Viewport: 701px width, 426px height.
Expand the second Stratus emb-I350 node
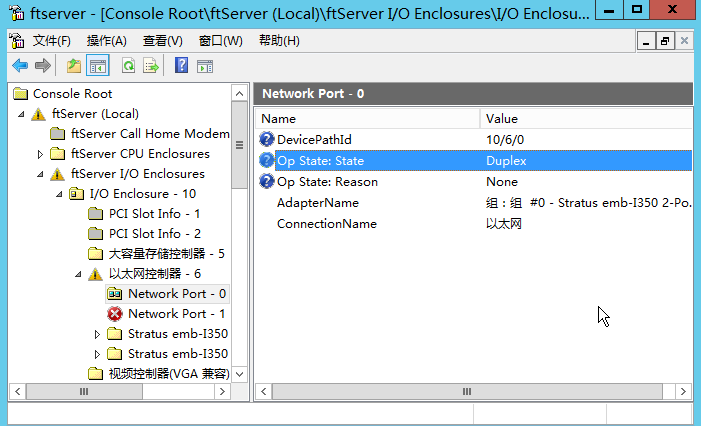97,354
